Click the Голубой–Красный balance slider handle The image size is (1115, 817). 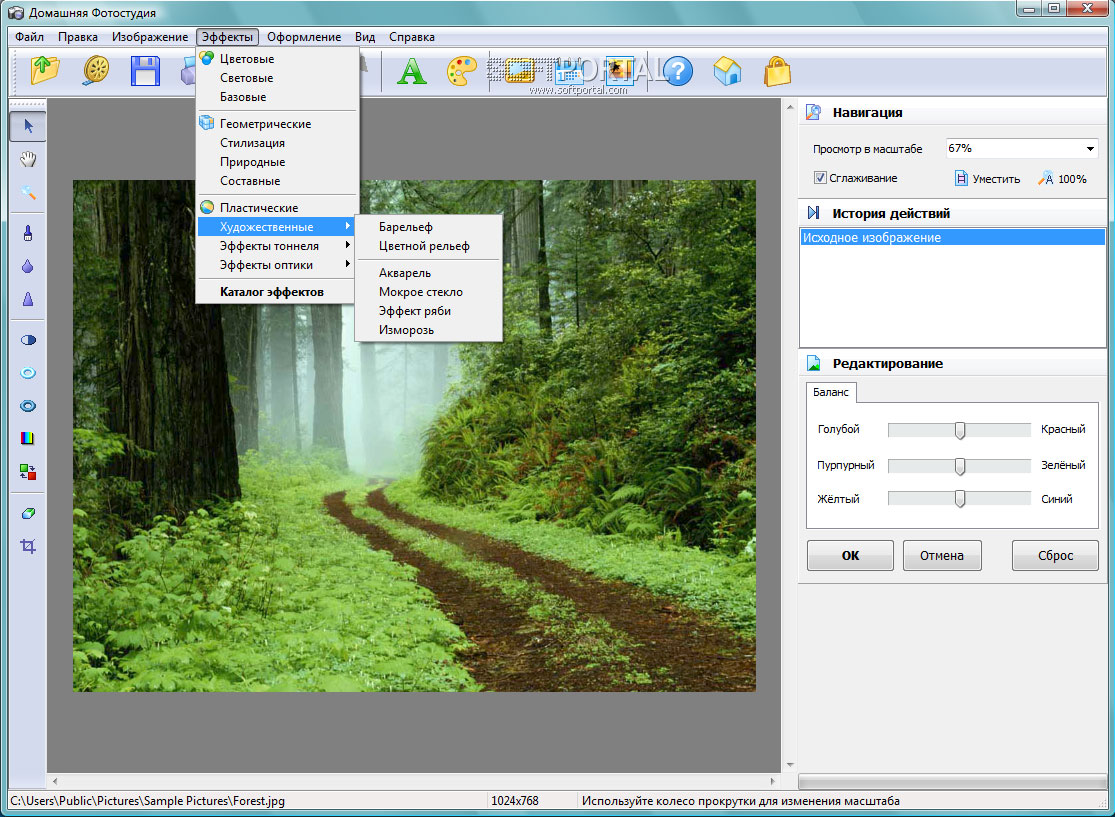click(x=960, y=430)
